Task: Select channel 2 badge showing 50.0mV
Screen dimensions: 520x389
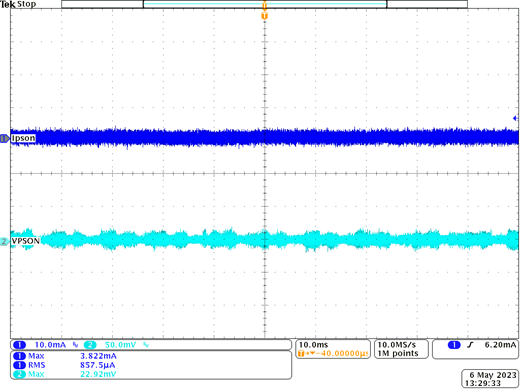Action: [x=90, y=345]
